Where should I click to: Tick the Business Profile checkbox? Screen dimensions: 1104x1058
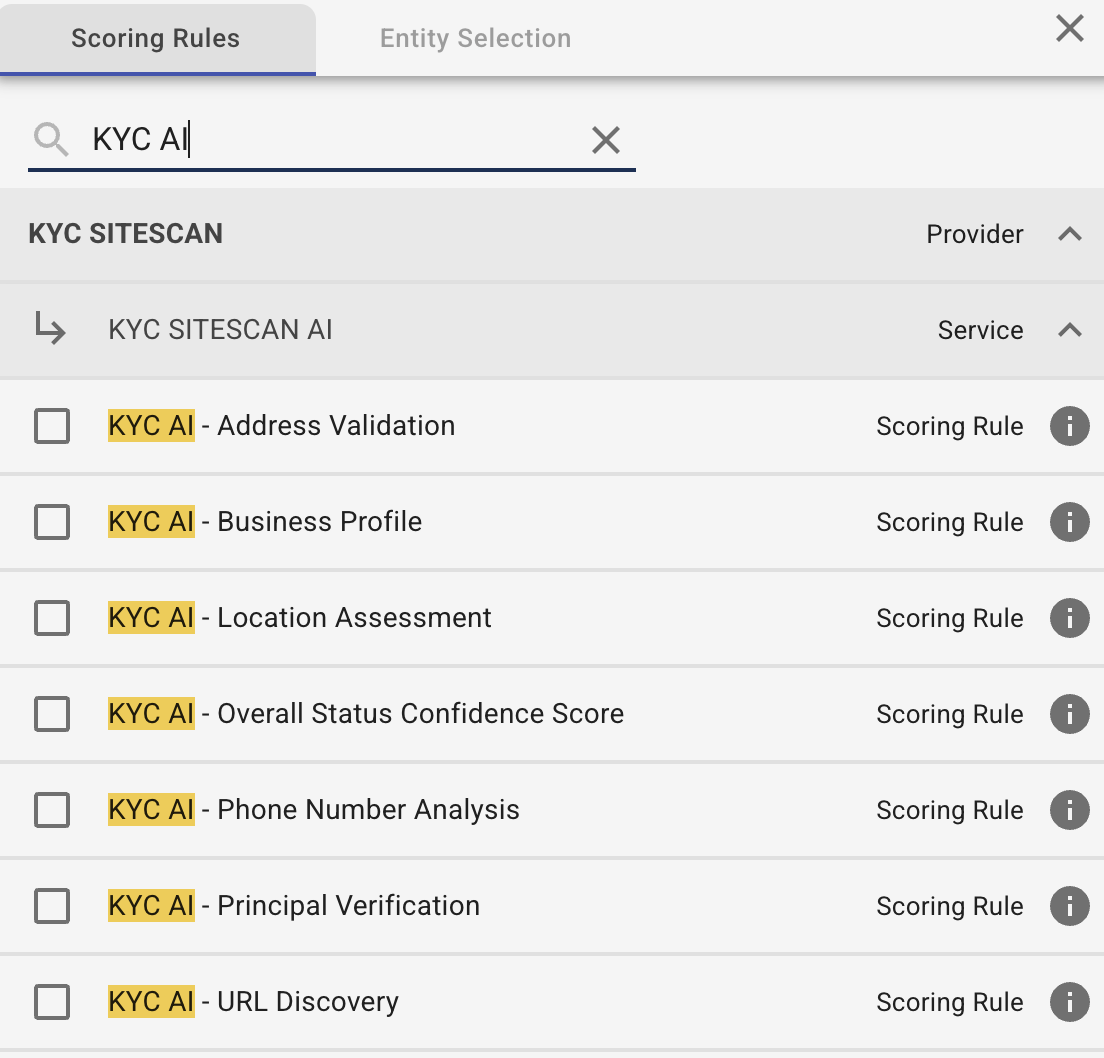click(x=52, y=522)
